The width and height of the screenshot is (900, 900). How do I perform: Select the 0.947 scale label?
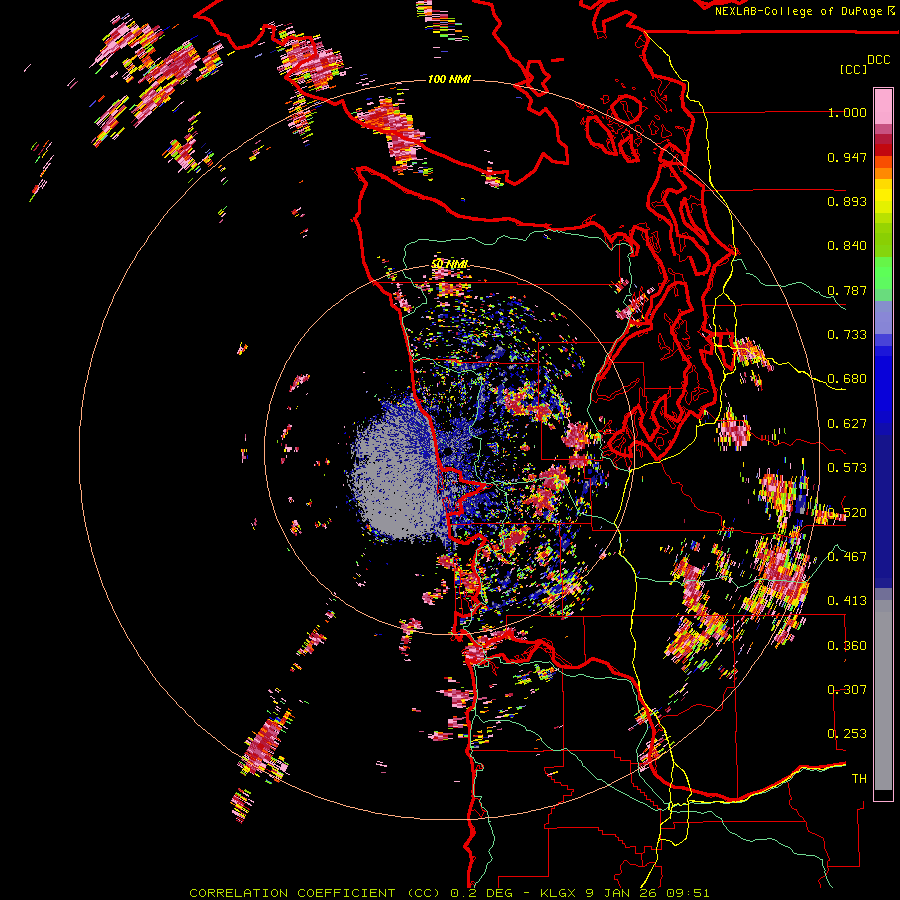point(847,158)
